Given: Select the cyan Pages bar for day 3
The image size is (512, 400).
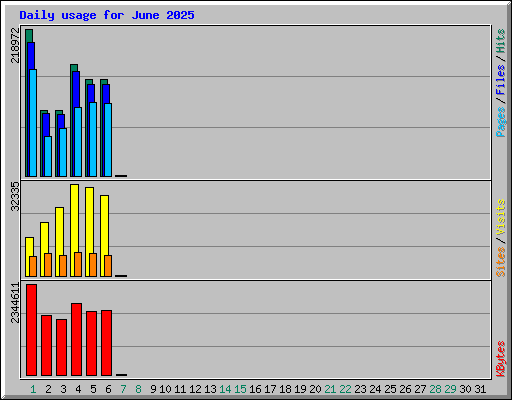Looking at the screenshot, I should (x=63, y=152).
